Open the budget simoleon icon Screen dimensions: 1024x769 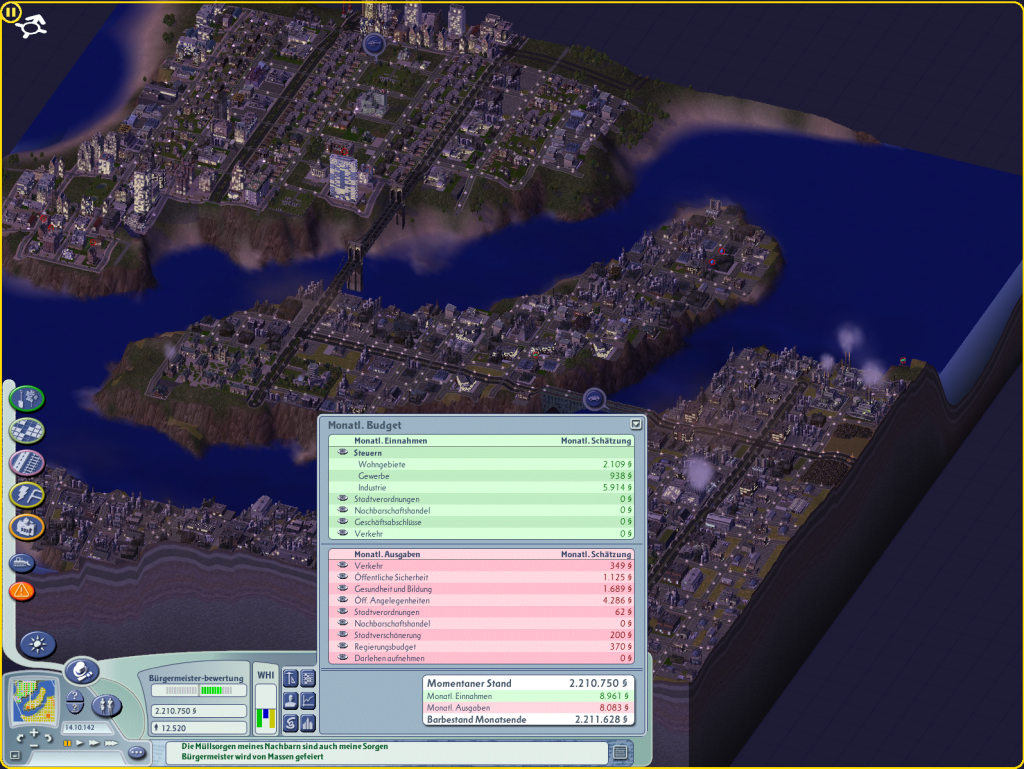tap(291, 723)
